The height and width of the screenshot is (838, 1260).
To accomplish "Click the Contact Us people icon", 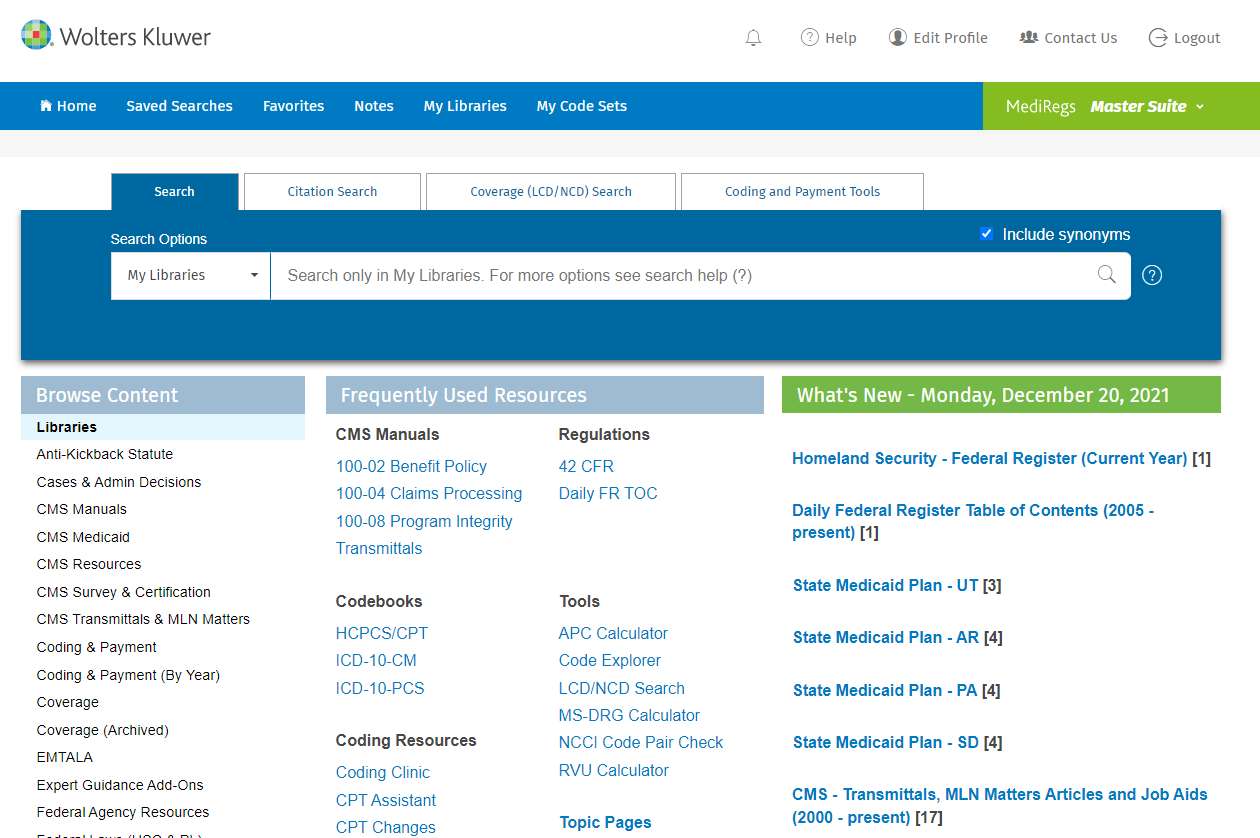I will [1028, 38].
